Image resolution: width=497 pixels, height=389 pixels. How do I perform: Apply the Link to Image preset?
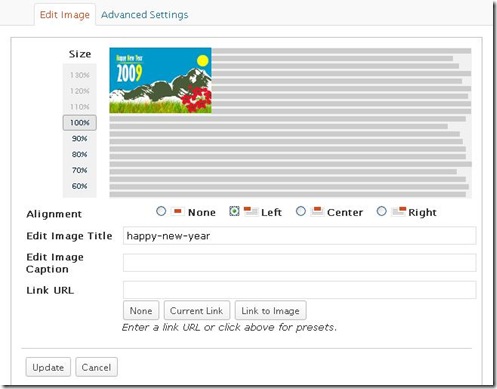coord(271,311)
